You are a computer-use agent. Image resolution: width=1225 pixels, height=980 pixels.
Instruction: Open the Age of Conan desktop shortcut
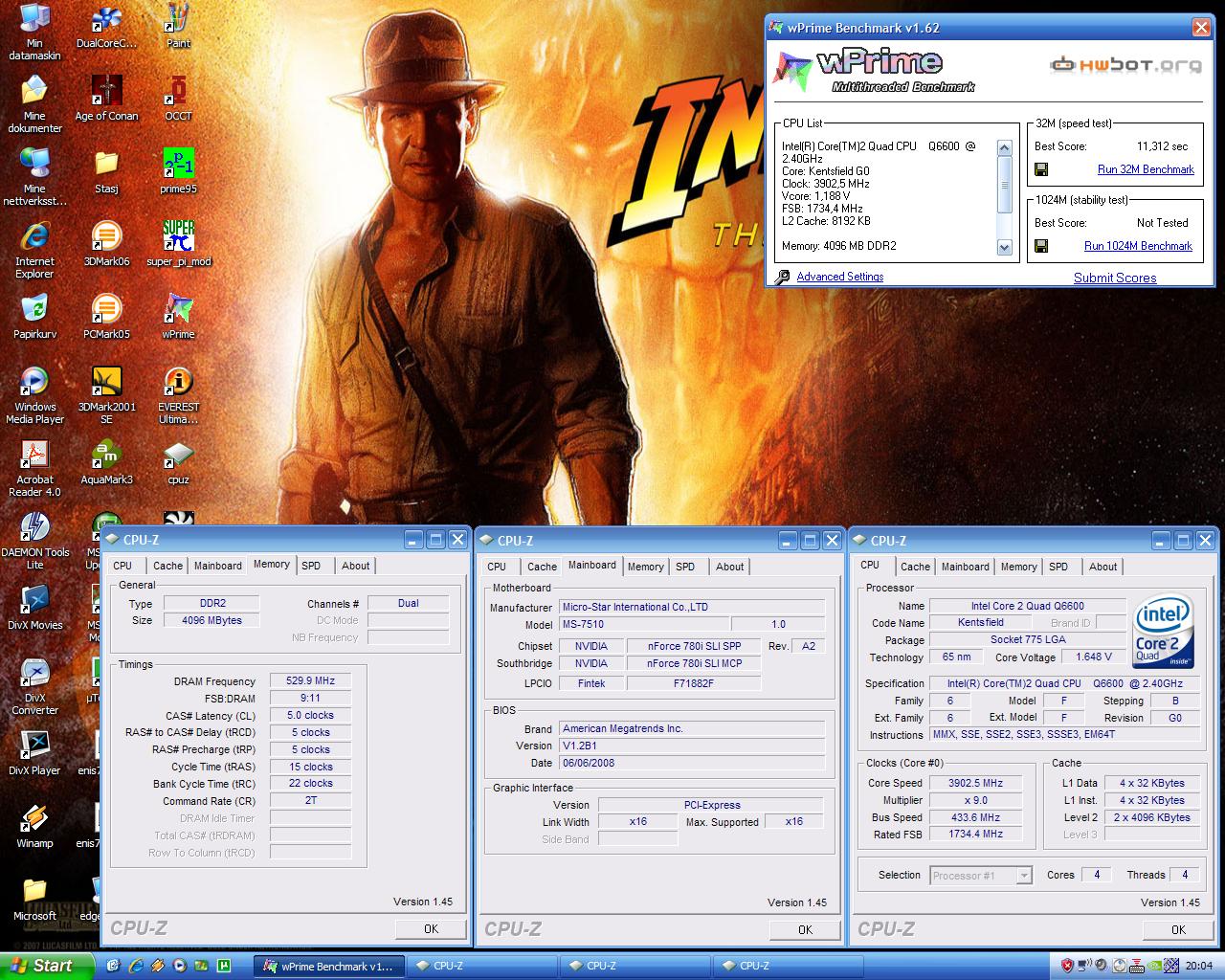click(106, 99)
